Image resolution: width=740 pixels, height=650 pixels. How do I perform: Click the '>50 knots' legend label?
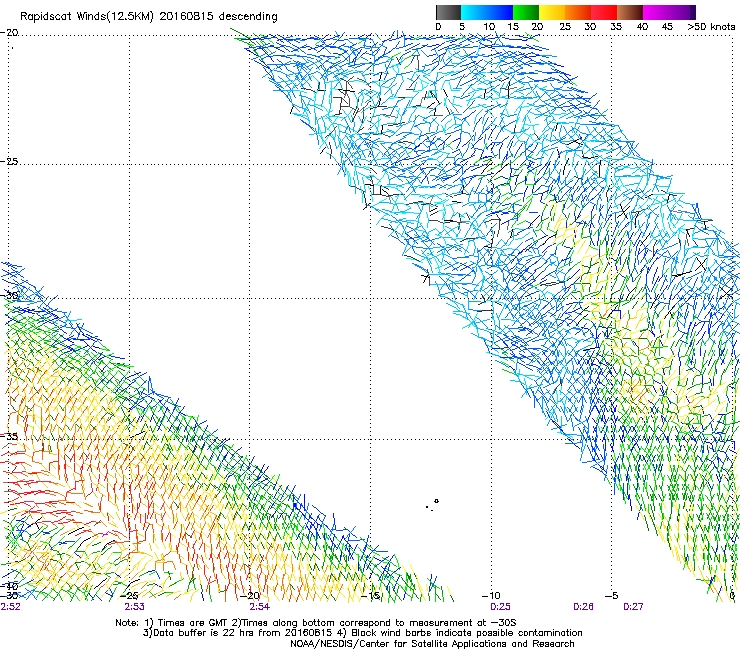point(711,27)
